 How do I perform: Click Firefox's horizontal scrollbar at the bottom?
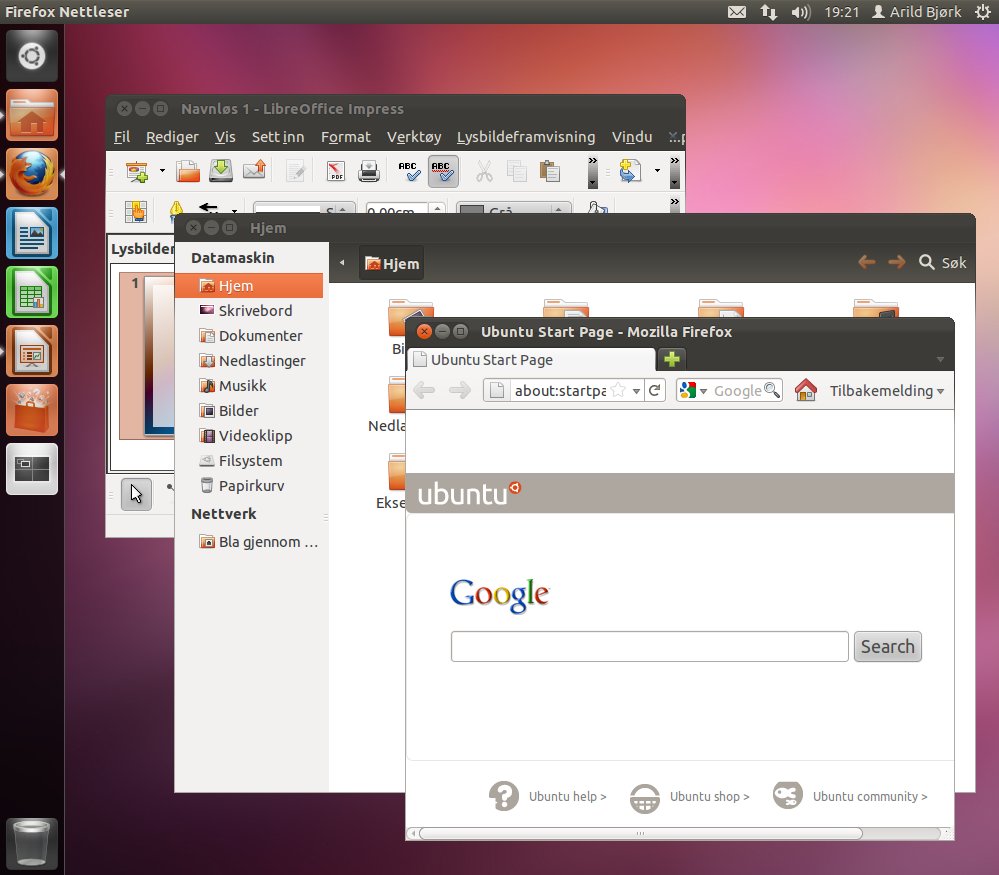[x=640, y=833]
